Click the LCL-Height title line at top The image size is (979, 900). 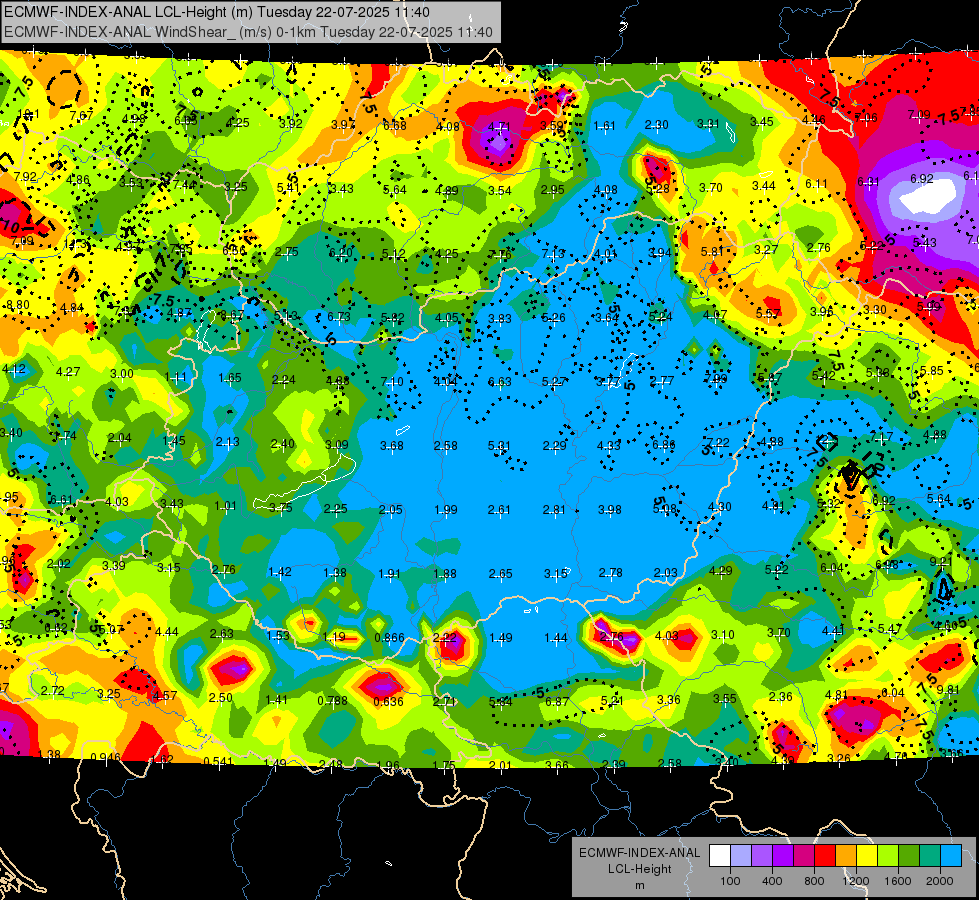click(x=217, y=12)
